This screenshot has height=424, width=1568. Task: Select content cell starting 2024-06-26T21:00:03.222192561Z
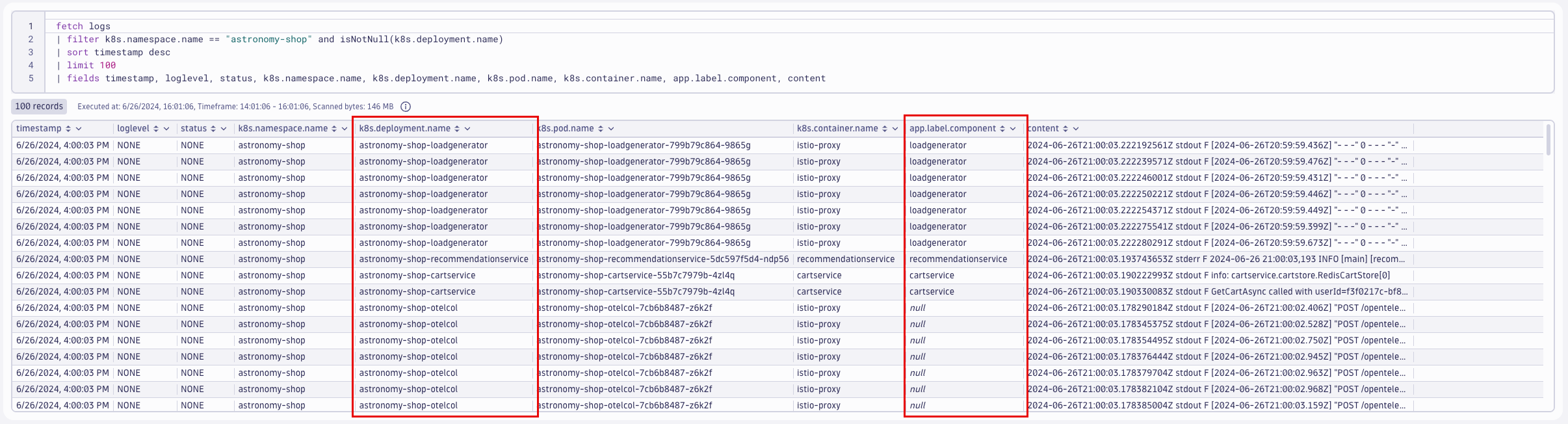click(1217, 145)
